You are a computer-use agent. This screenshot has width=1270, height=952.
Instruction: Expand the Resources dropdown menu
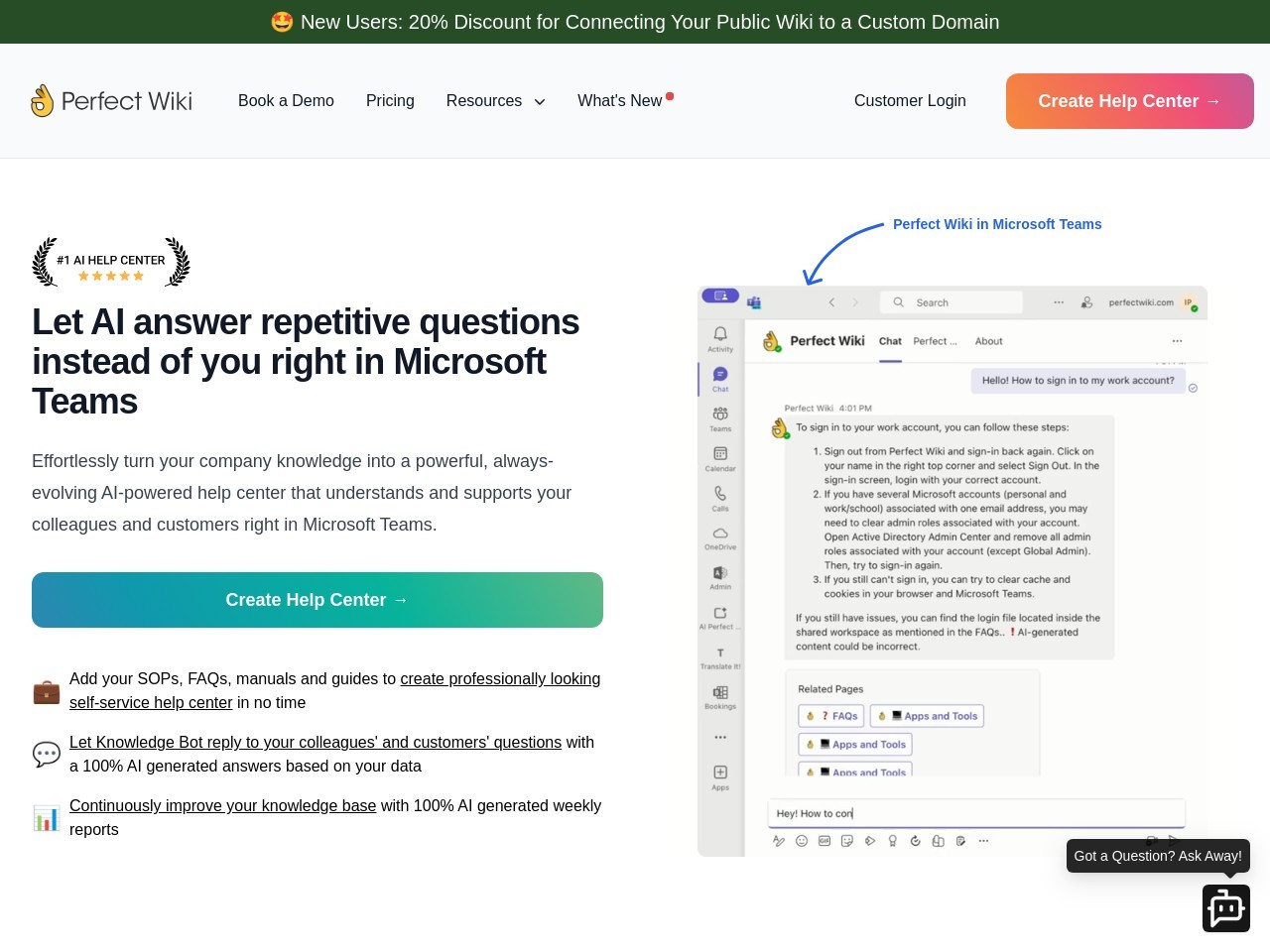(496, 101)
